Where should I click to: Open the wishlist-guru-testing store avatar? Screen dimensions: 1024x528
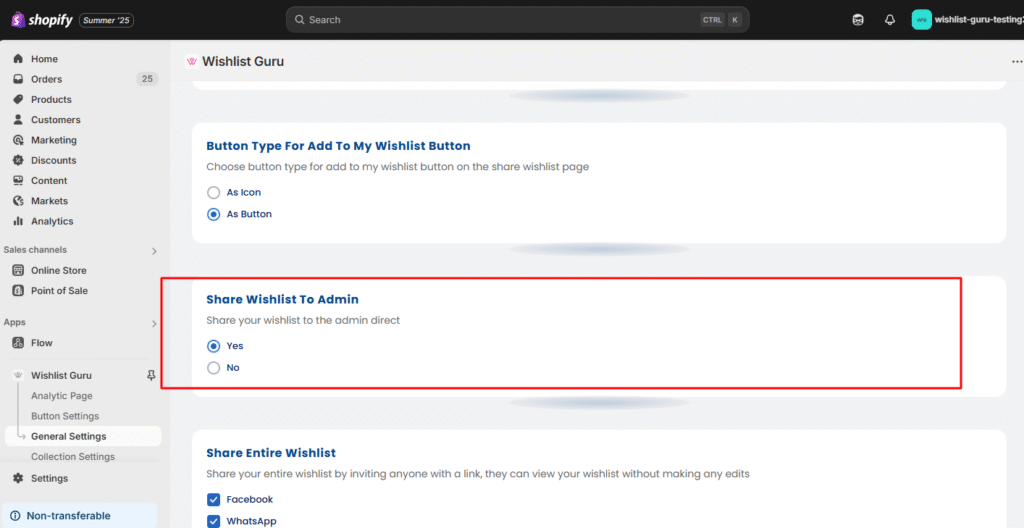tap(921, 20)
